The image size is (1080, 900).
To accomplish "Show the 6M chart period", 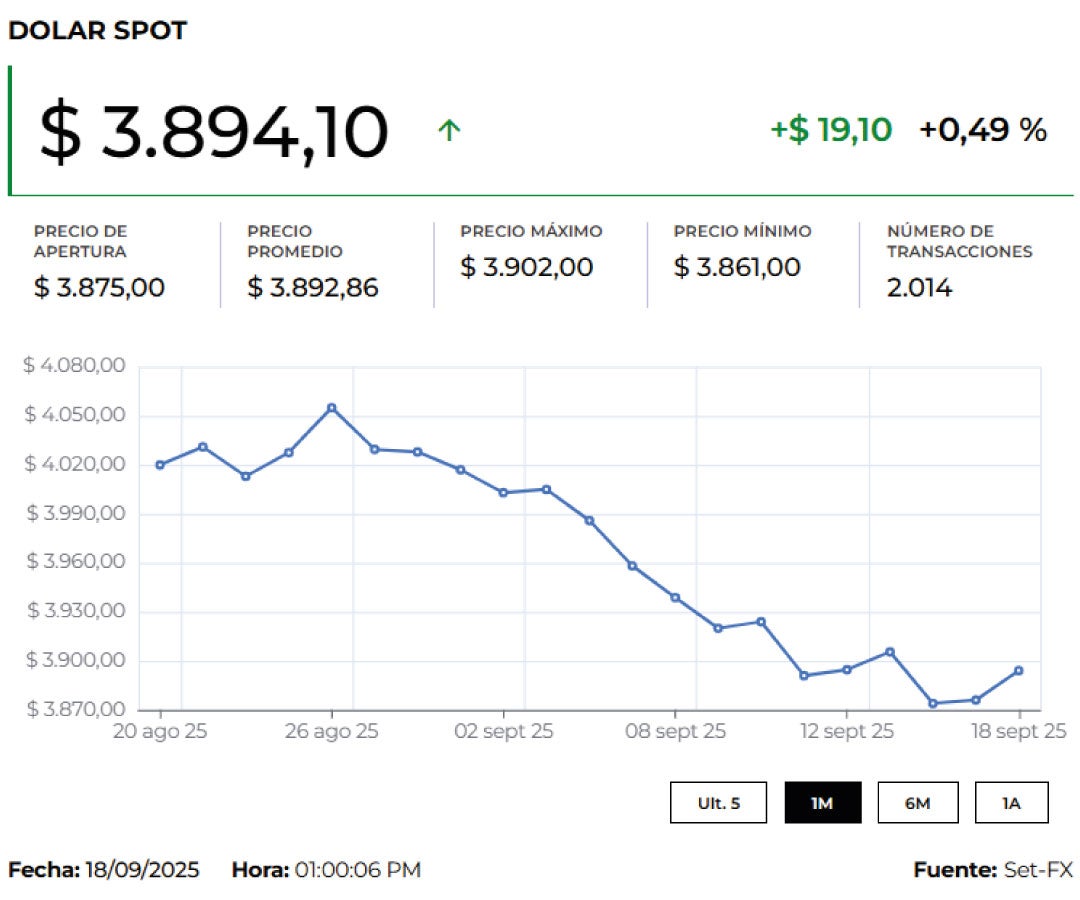I will (x=917, y=802).
